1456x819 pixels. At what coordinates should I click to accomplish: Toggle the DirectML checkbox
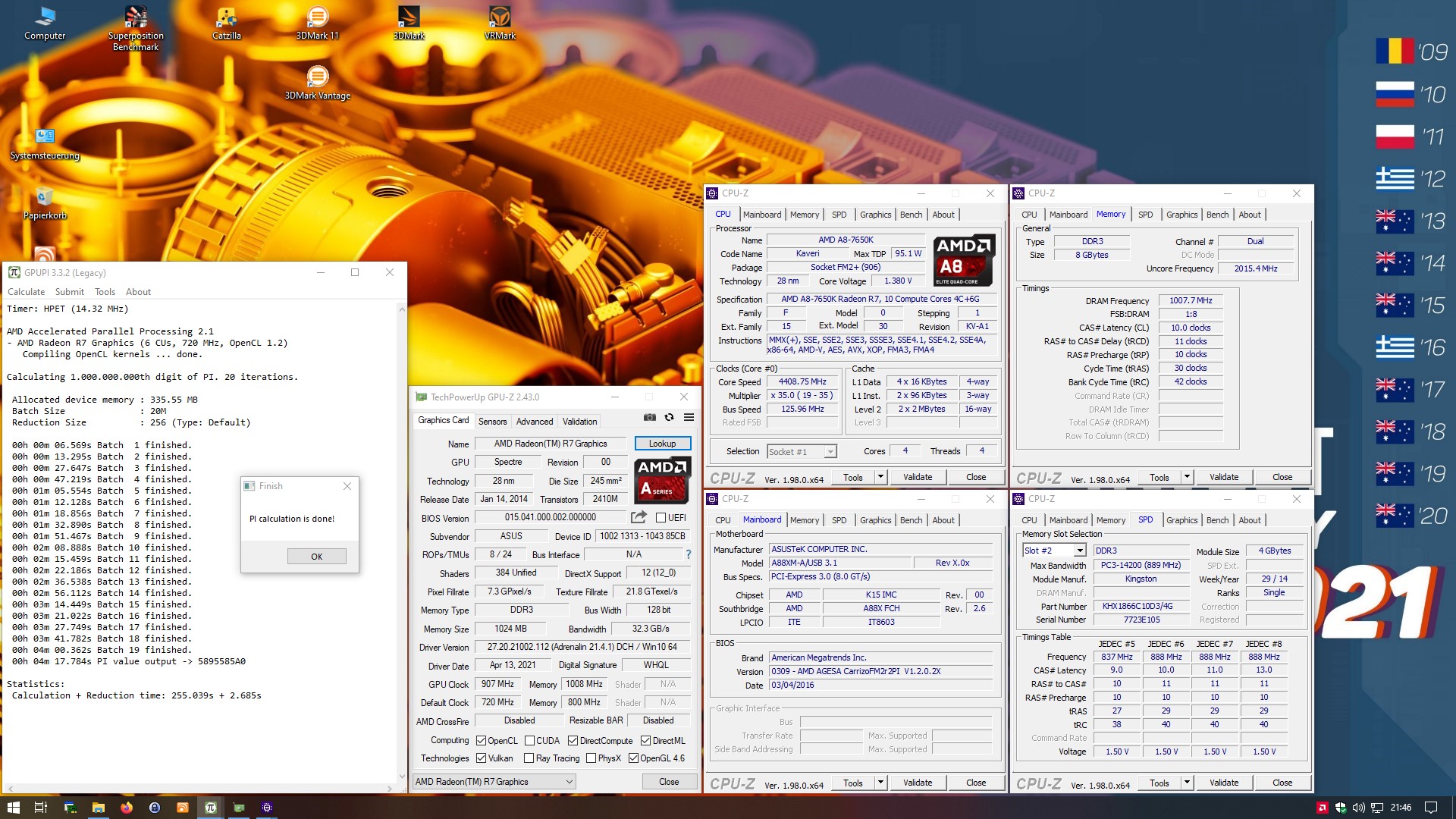(x=645, y=741)
